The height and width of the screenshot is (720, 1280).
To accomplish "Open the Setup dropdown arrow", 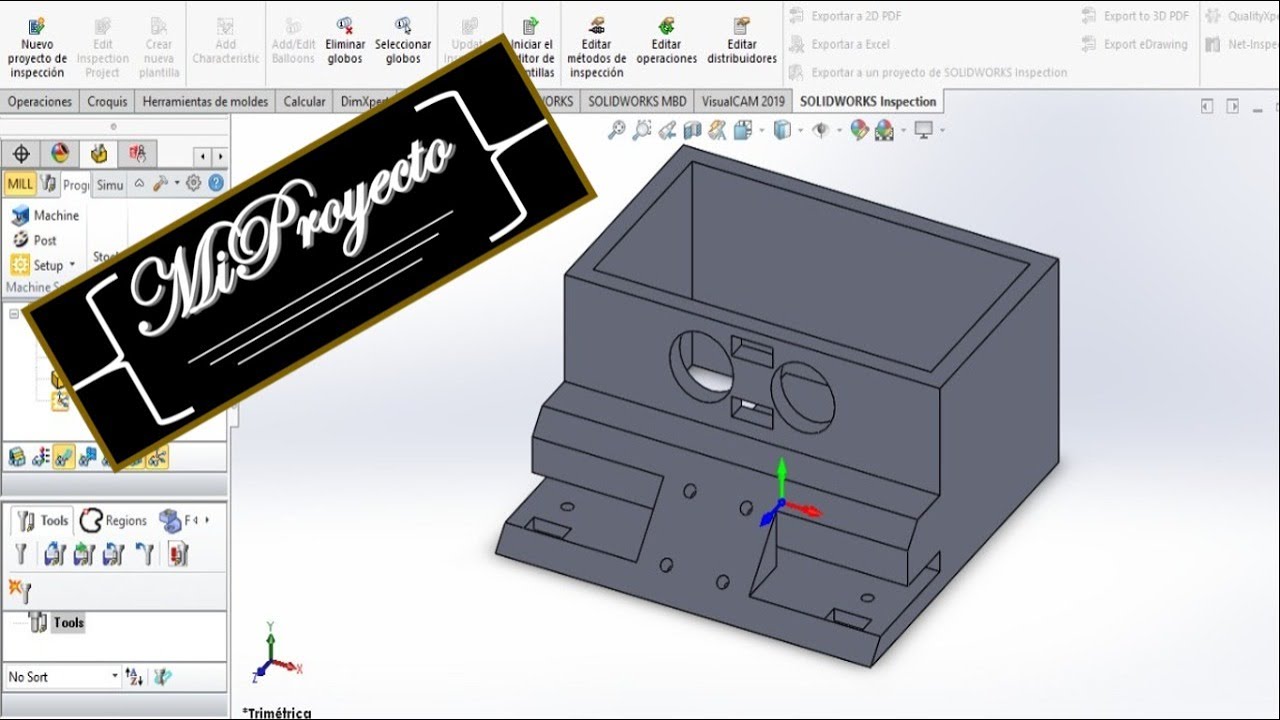I will click(x=72, y=265).
